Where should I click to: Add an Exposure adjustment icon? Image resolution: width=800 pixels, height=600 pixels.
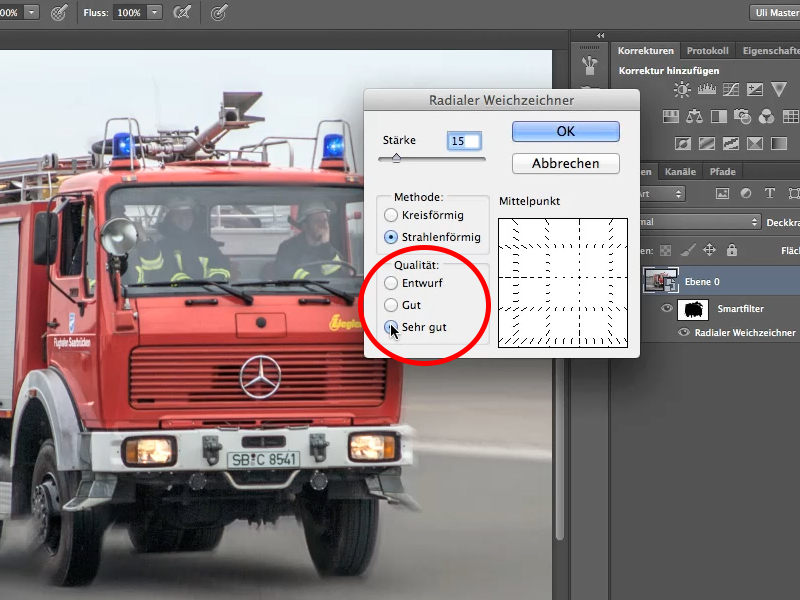[x=755, y=89]
